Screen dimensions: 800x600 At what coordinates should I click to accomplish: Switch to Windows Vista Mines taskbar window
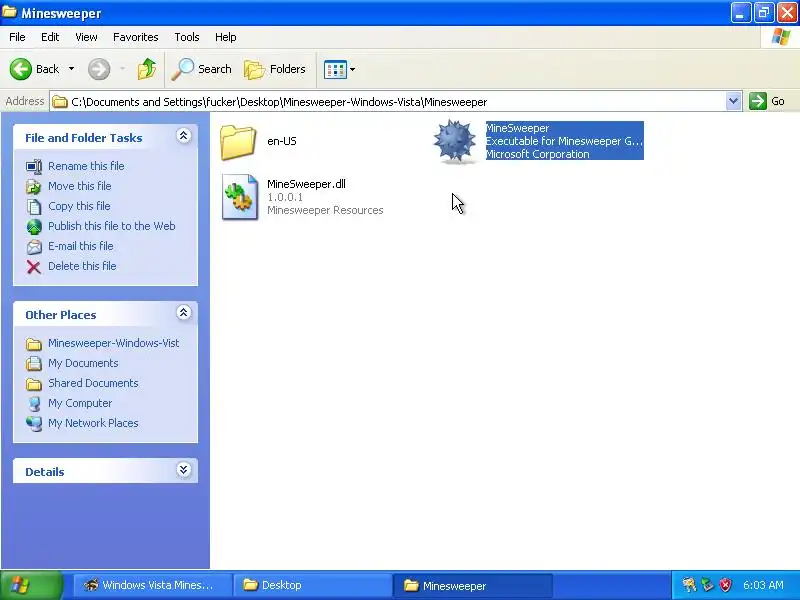pyautogui.click(x=151, y=585)
